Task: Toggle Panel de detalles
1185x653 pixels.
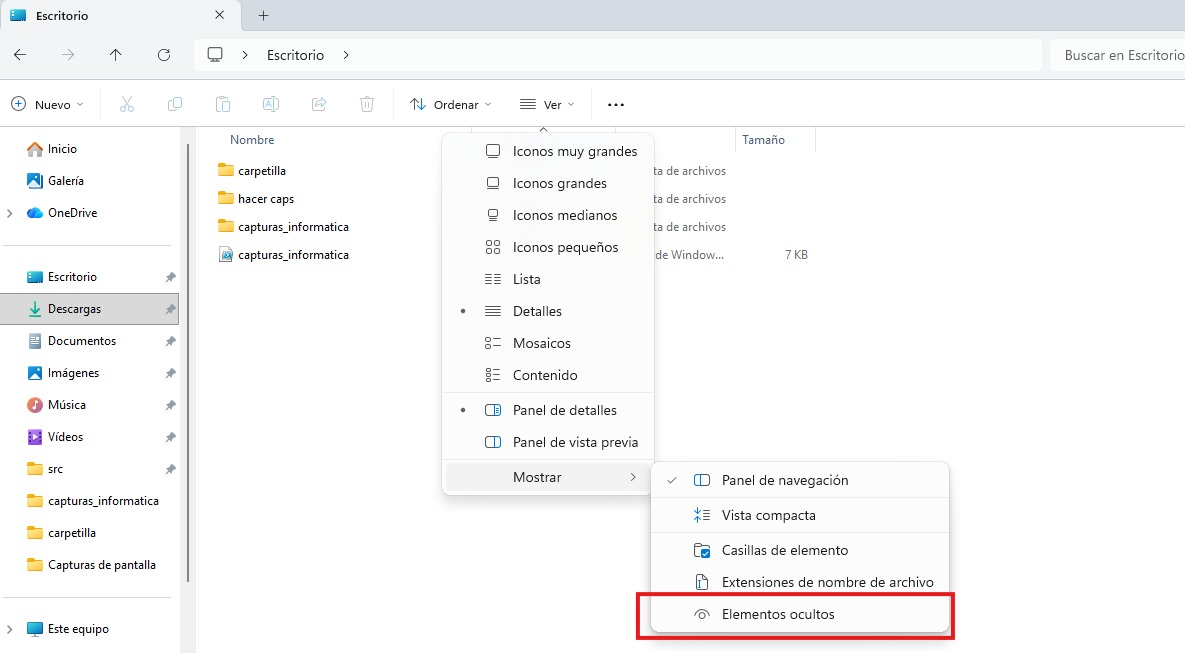Action: tap(548, 410)
